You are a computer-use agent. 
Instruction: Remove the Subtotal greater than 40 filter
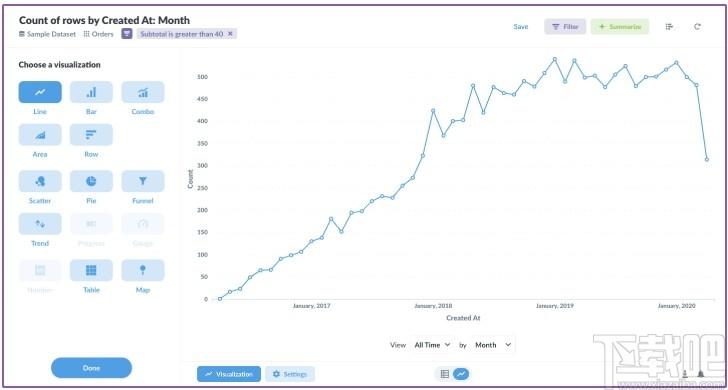click(x=230, y=34)
